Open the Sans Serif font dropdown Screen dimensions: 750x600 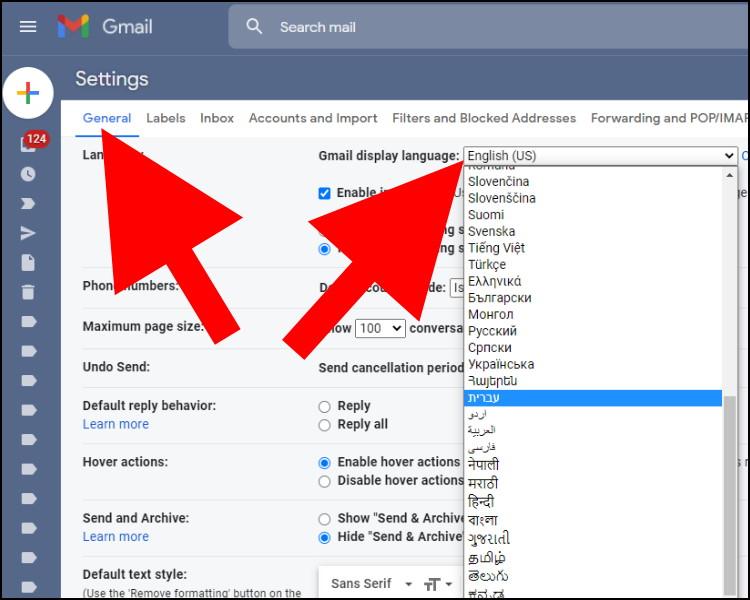point(371,584)
